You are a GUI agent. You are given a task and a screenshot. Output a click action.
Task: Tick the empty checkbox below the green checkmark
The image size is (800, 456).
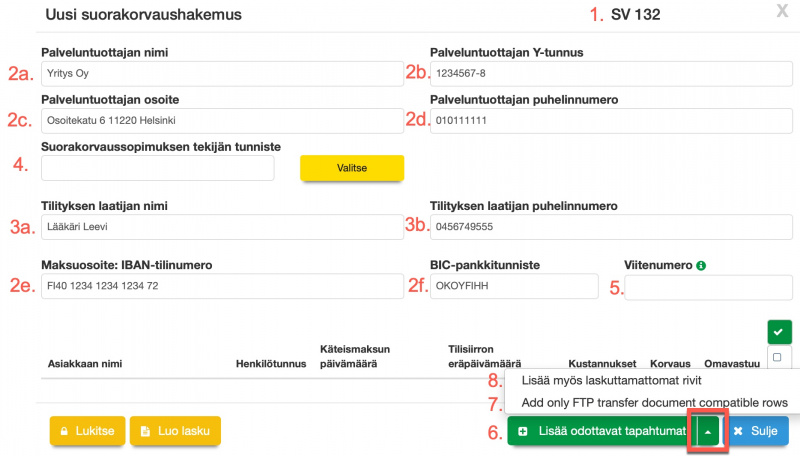click(777, 357)
